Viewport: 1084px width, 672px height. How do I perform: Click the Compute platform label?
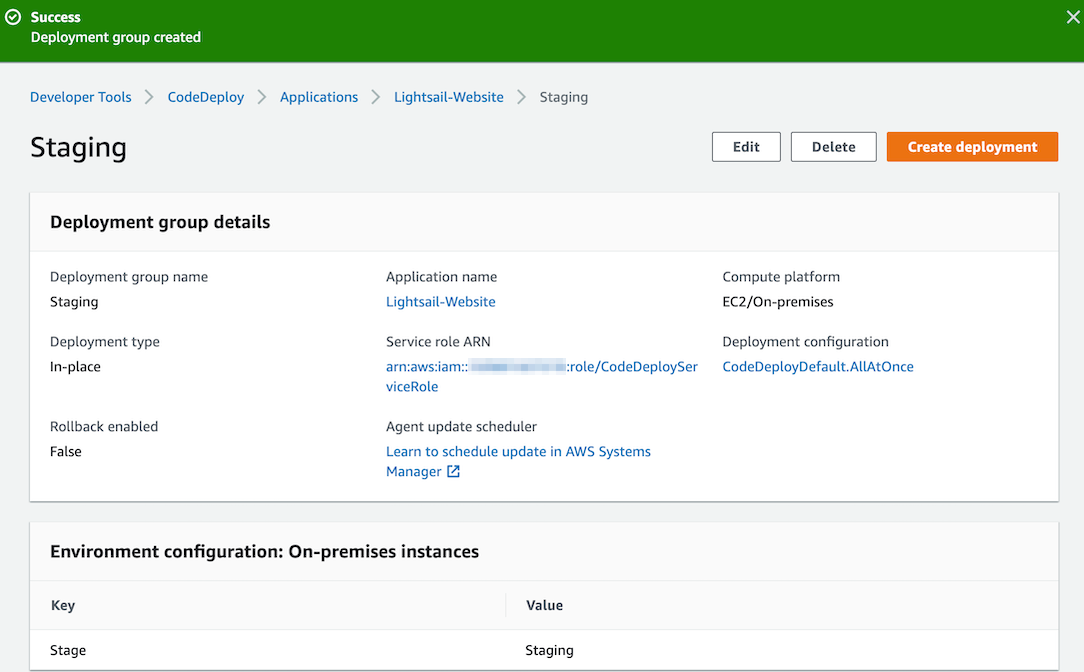(781, 277)
